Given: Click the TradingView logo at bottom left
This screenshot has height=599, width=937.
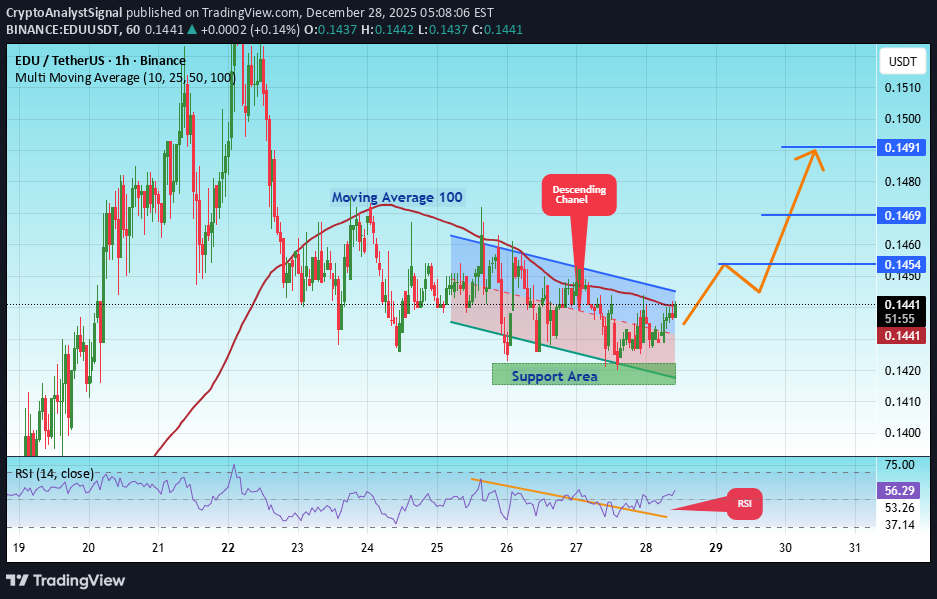Looking at the screenshot, I should coord(67,580).
